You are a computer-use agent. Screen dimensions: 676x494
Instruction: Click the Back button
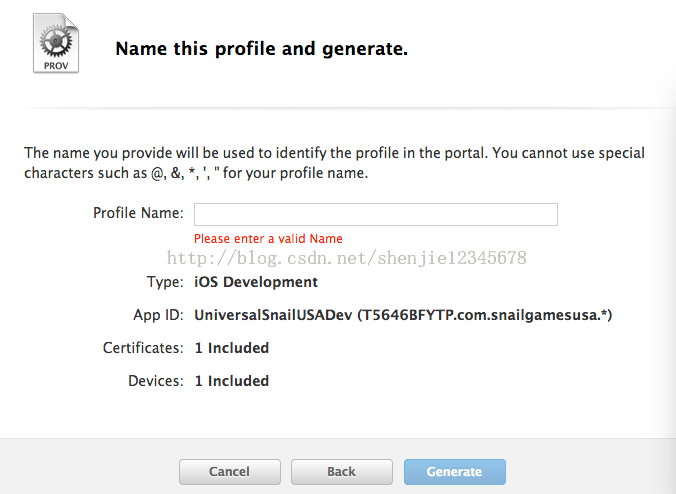click(x=341, y=472)
